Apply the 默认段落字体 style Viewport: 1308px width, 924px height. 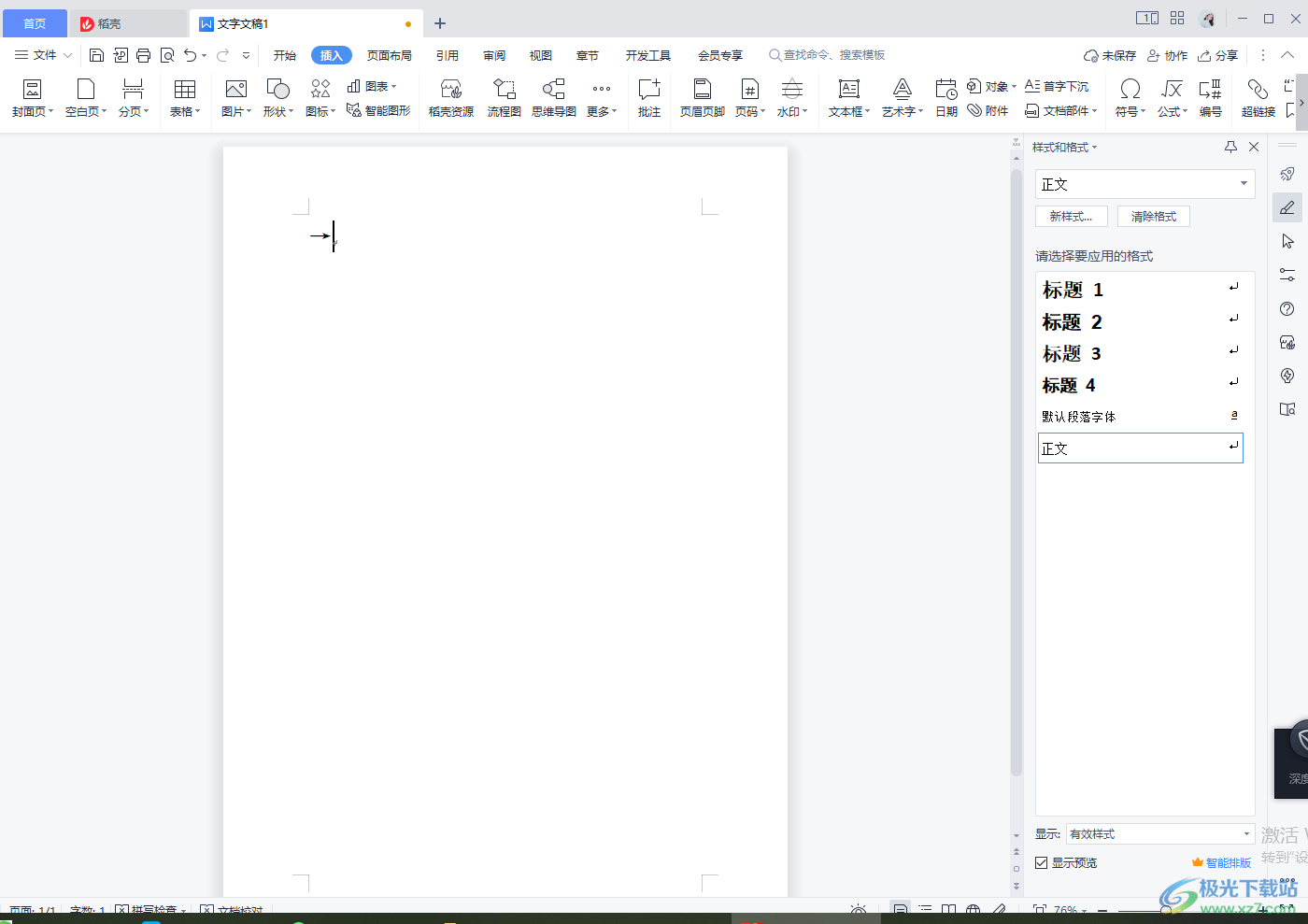1141,416
